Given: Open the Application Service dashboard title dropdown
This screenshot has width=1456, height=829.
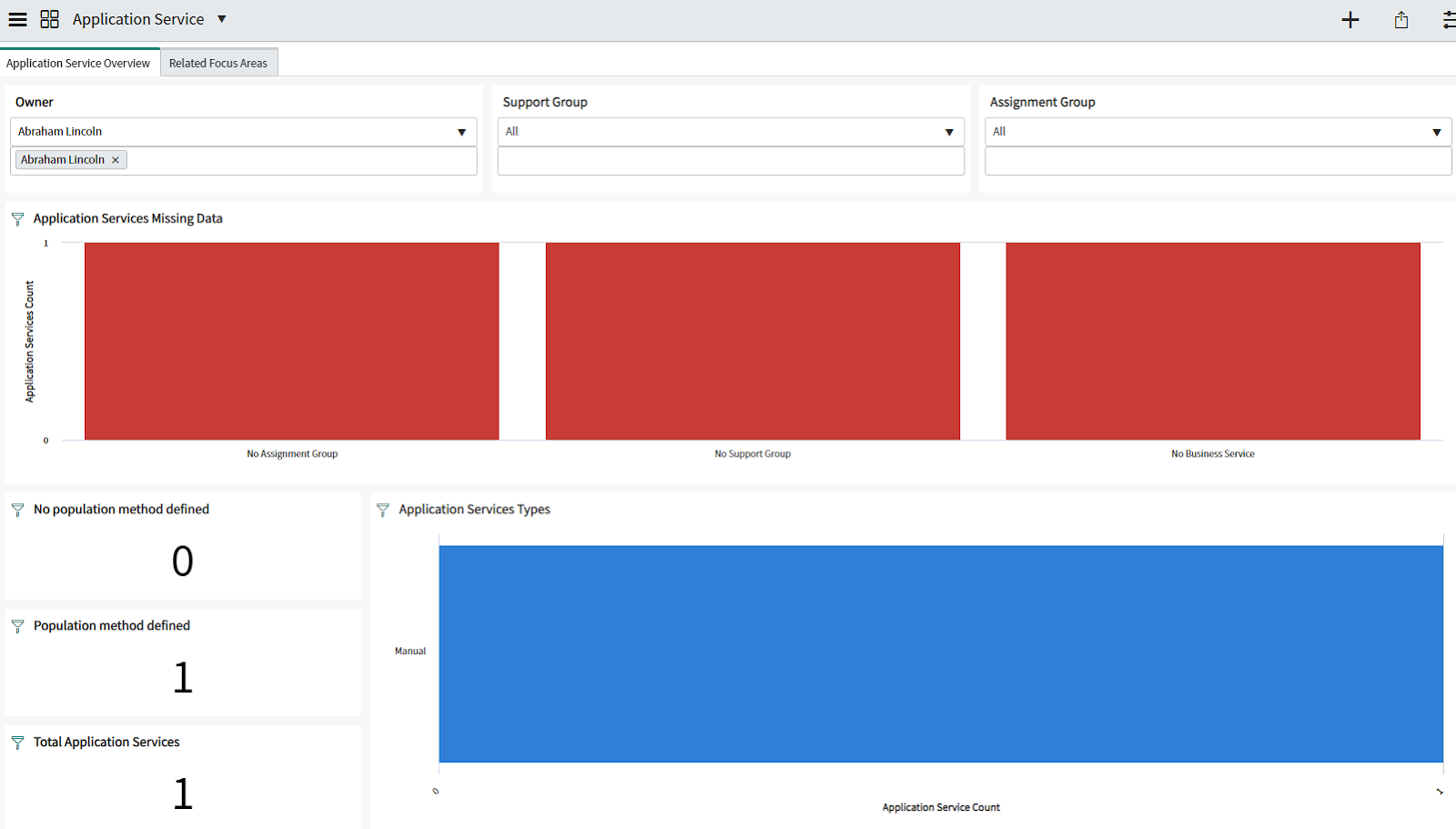Looking at the screenshot, I should [221, 18].
